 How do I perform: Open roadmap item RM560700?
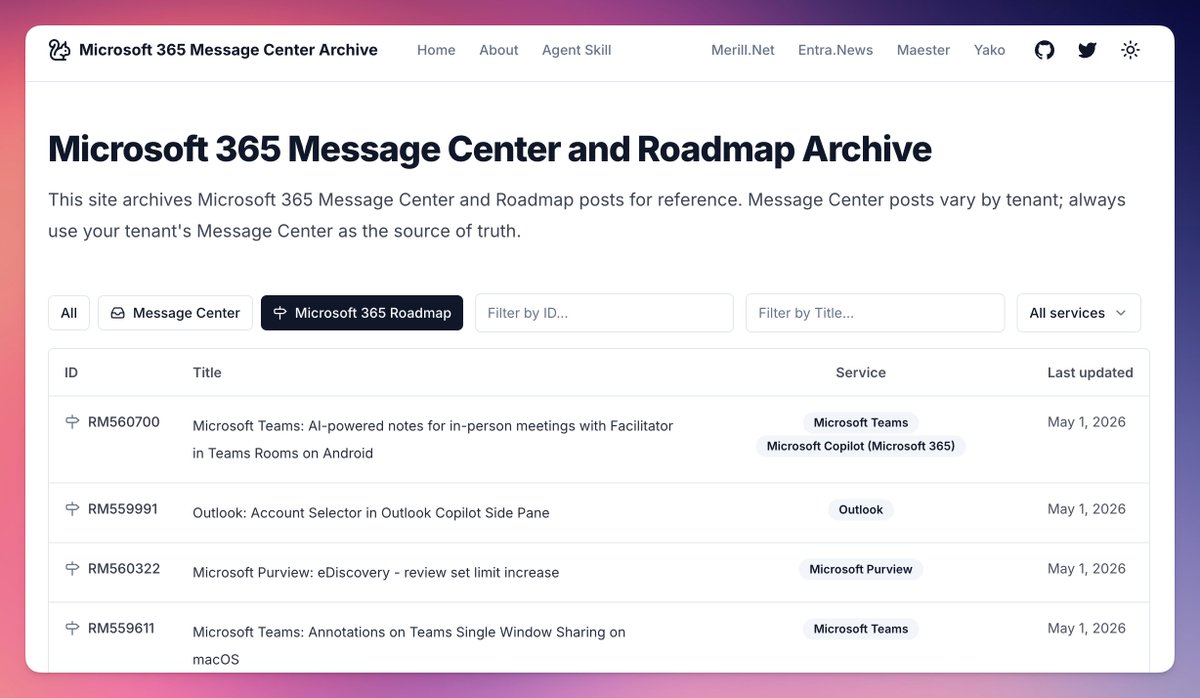click(124, 423)
